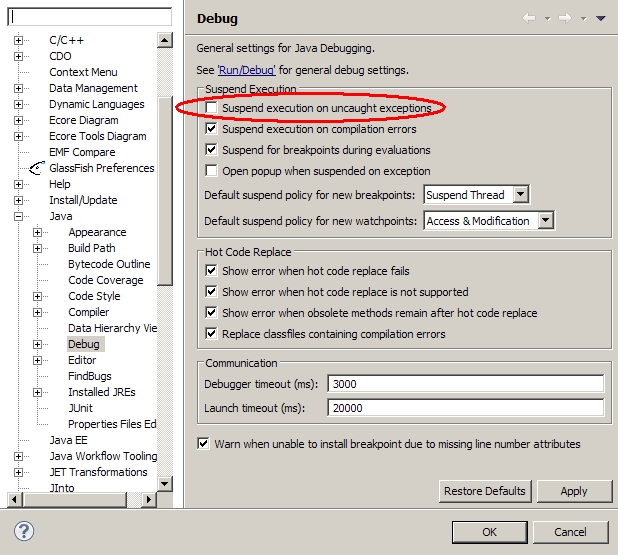
Task: Select the Code Coverage item
Action: (106, 280)
